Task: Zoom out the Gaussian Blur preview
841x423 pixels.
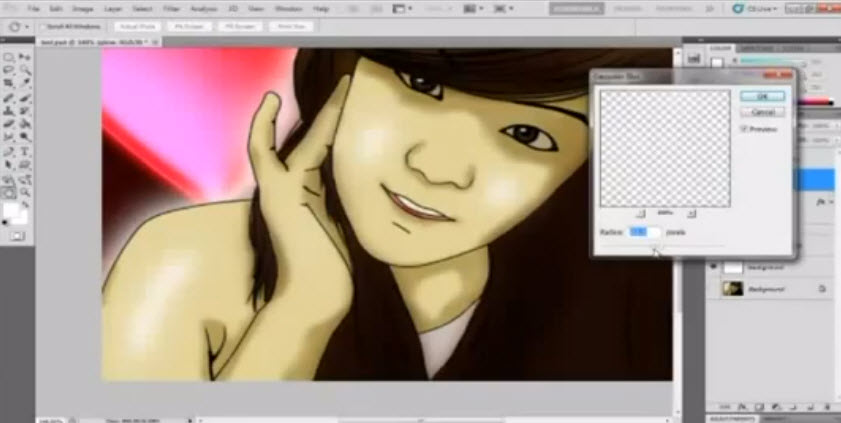Action: coord(640,213)
